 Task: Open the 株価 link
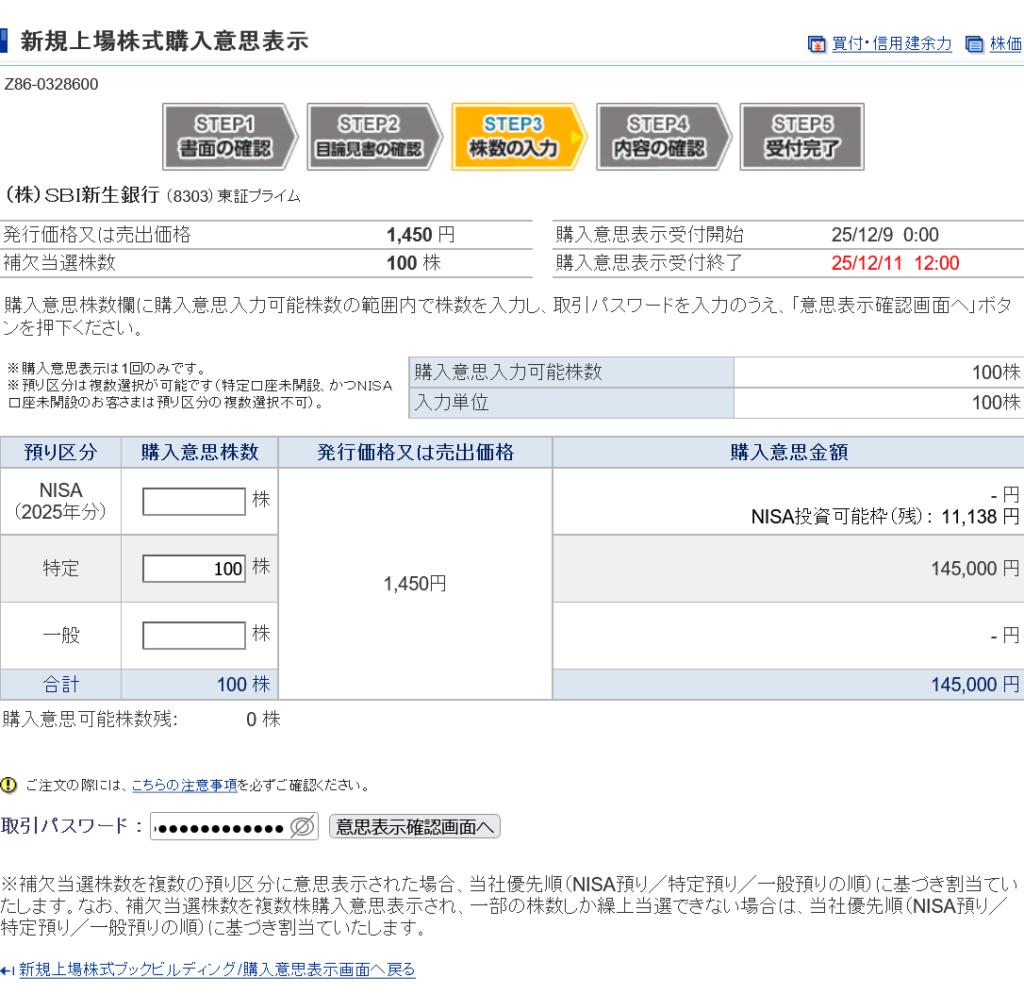pos(1006,44)
